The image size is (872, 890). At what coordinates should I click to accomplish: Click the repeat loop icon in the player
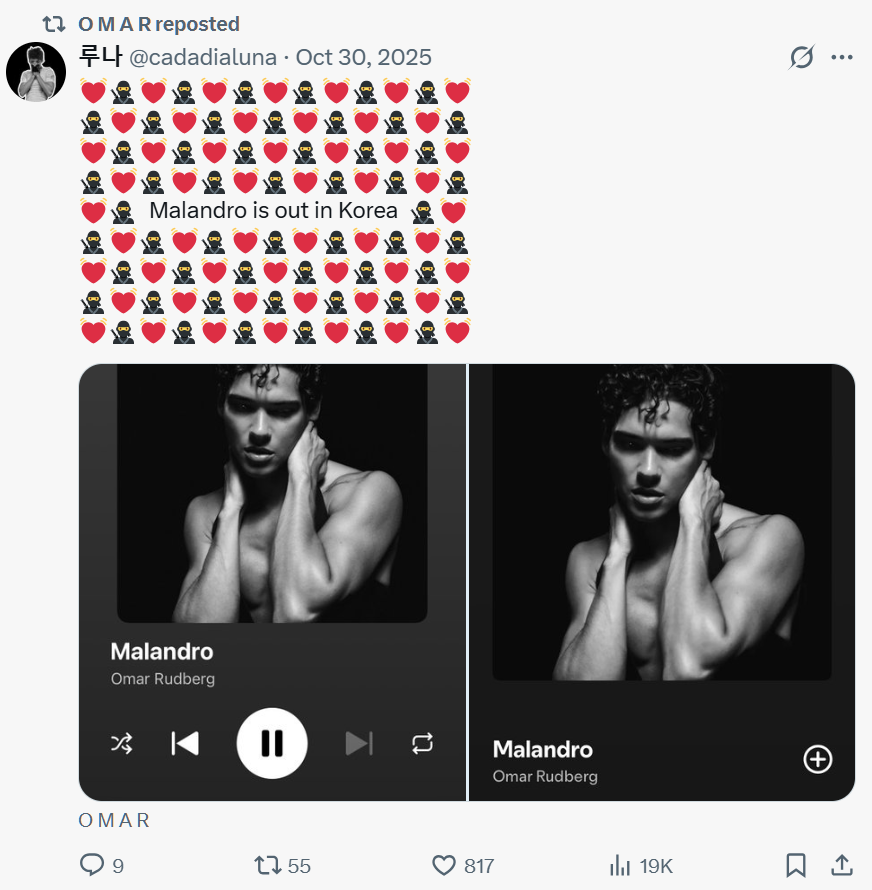point(422,743)
